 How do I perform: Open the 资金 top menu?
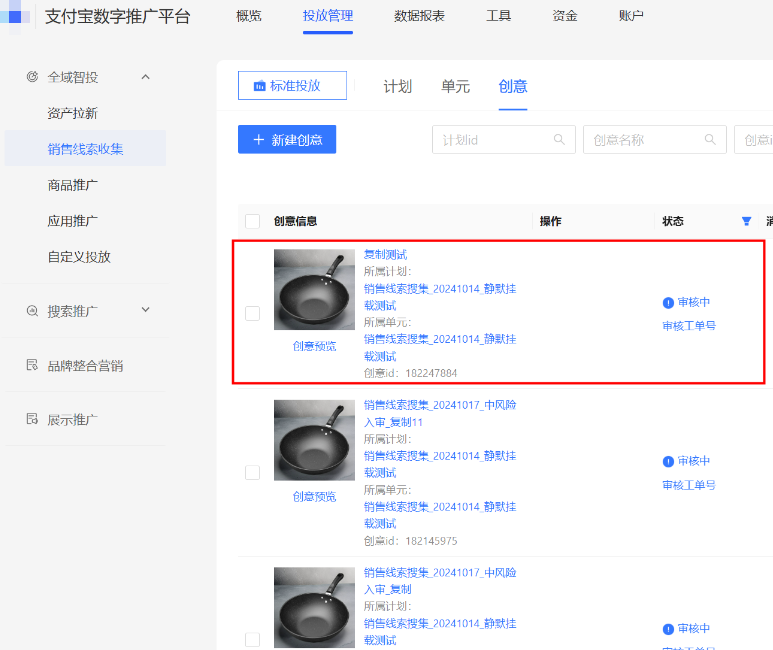pos(564,16)
